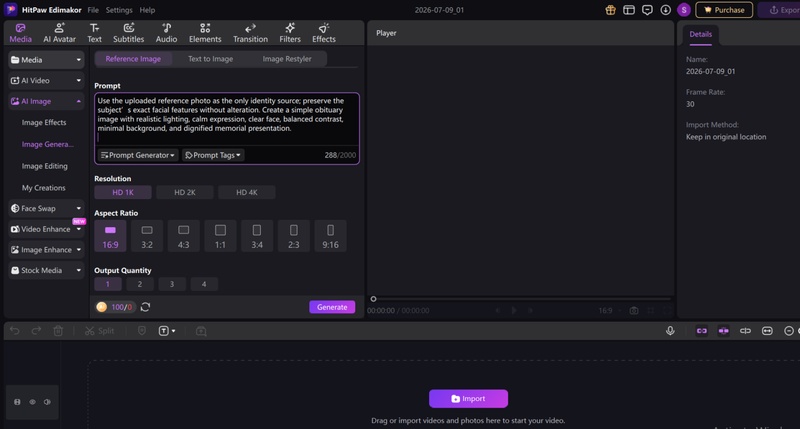
Task: Choose the 1:1 aspect ratio
Action: [x=220, y=236]
